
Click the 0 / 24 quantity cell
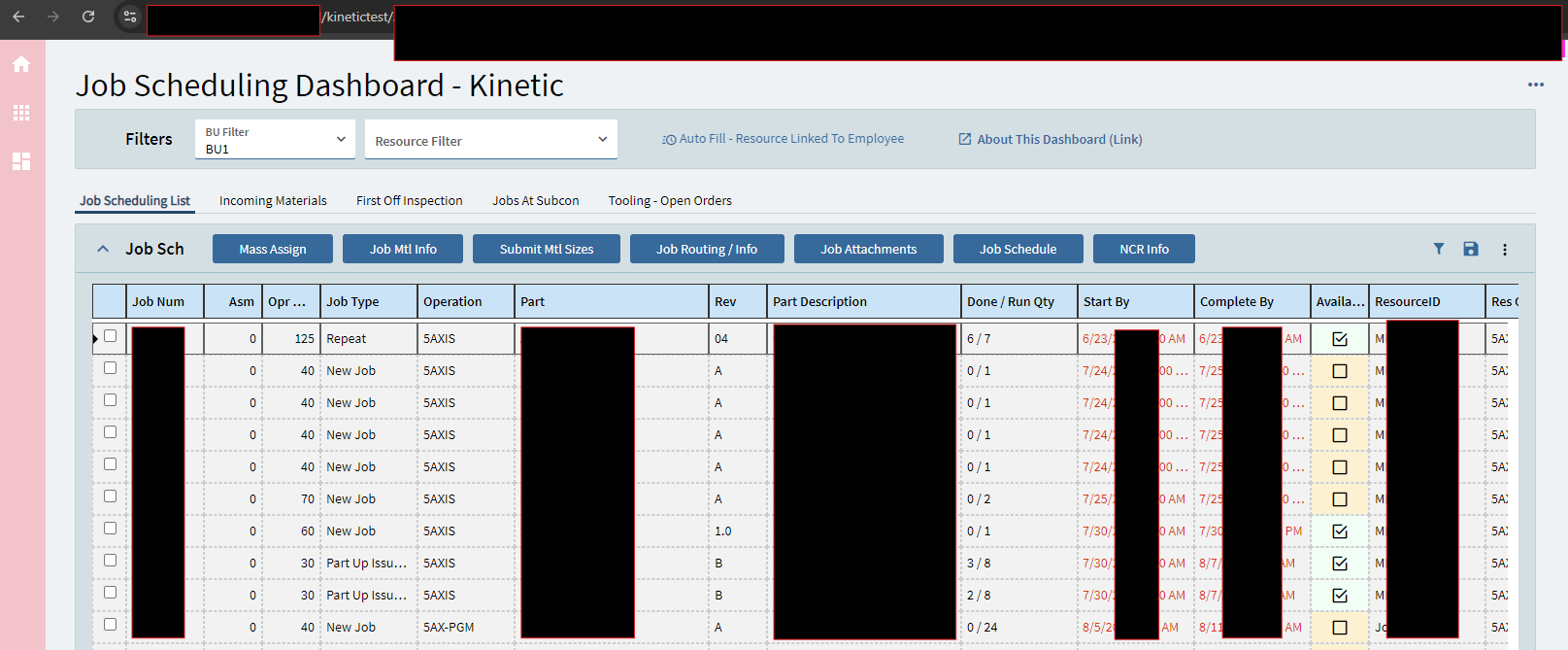point(1019,628)
